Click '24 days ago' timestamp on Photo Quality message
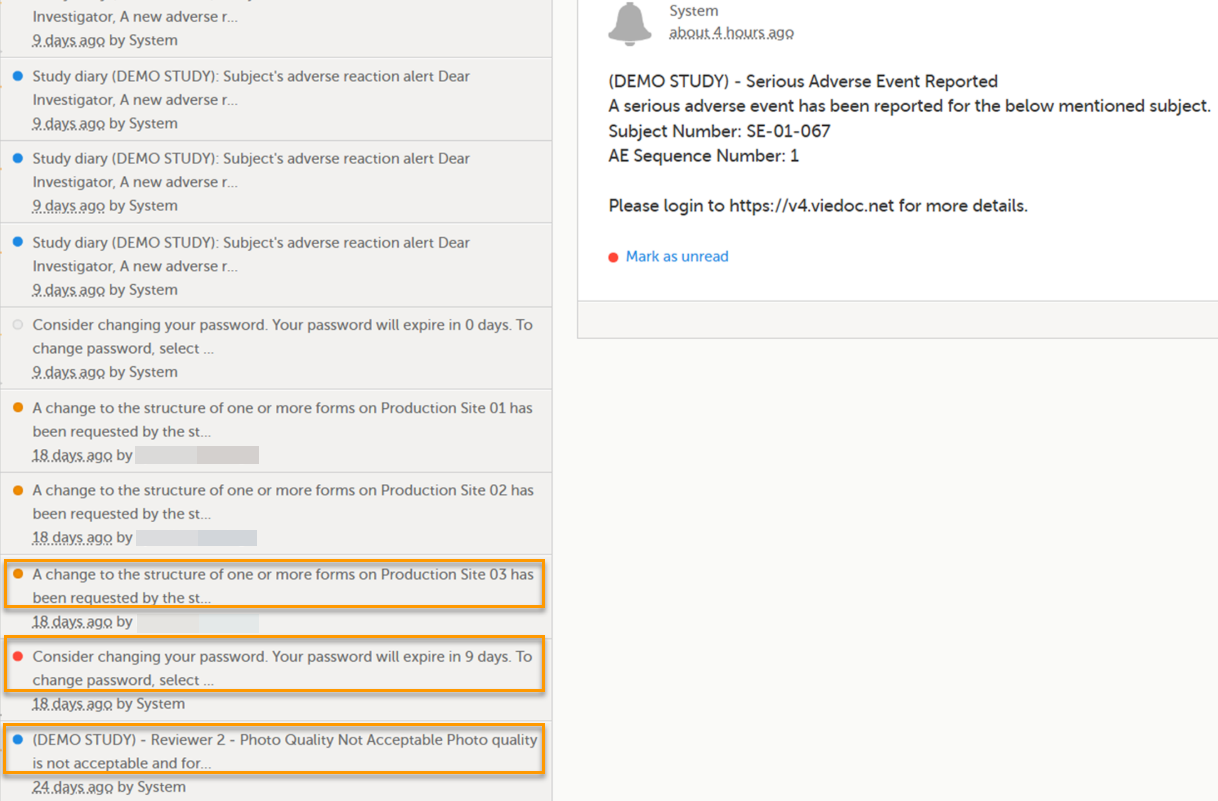 (x=72, y=787)
